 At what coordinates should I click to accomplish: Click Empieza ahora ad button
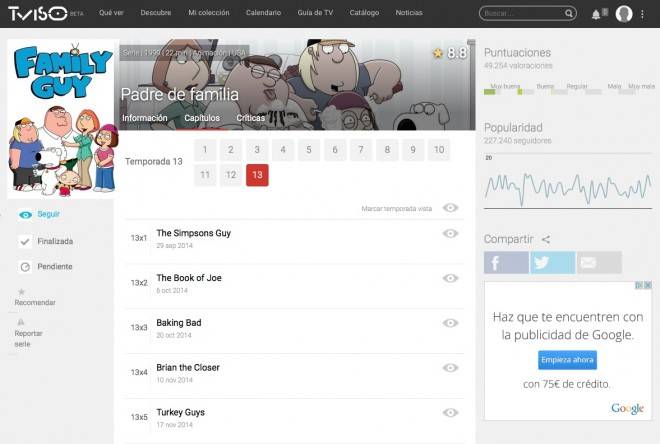[x=567, y=360]
